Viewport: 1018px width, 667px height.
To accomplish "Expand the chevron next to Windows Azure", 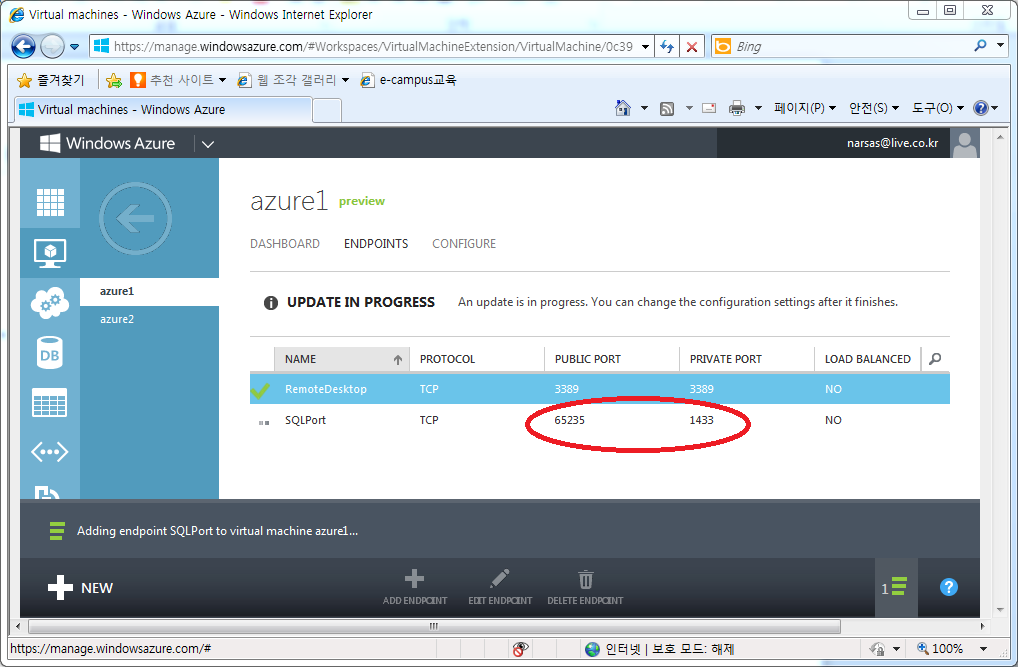I will 208,144.
